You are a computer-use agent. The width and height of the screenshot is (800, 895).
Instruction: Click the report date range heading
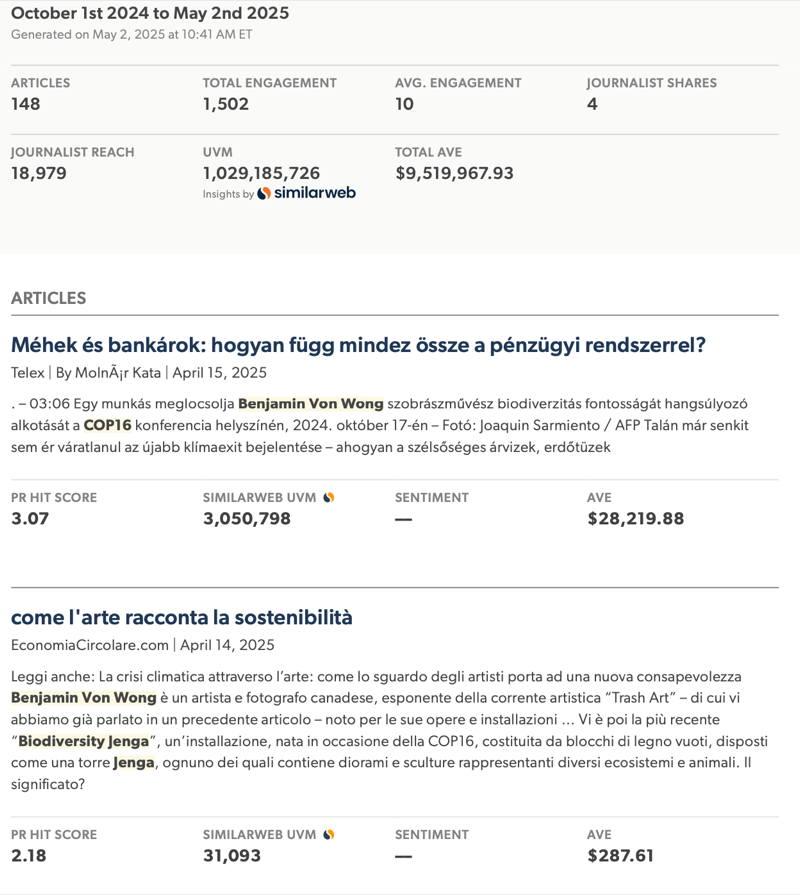point(150,13)
